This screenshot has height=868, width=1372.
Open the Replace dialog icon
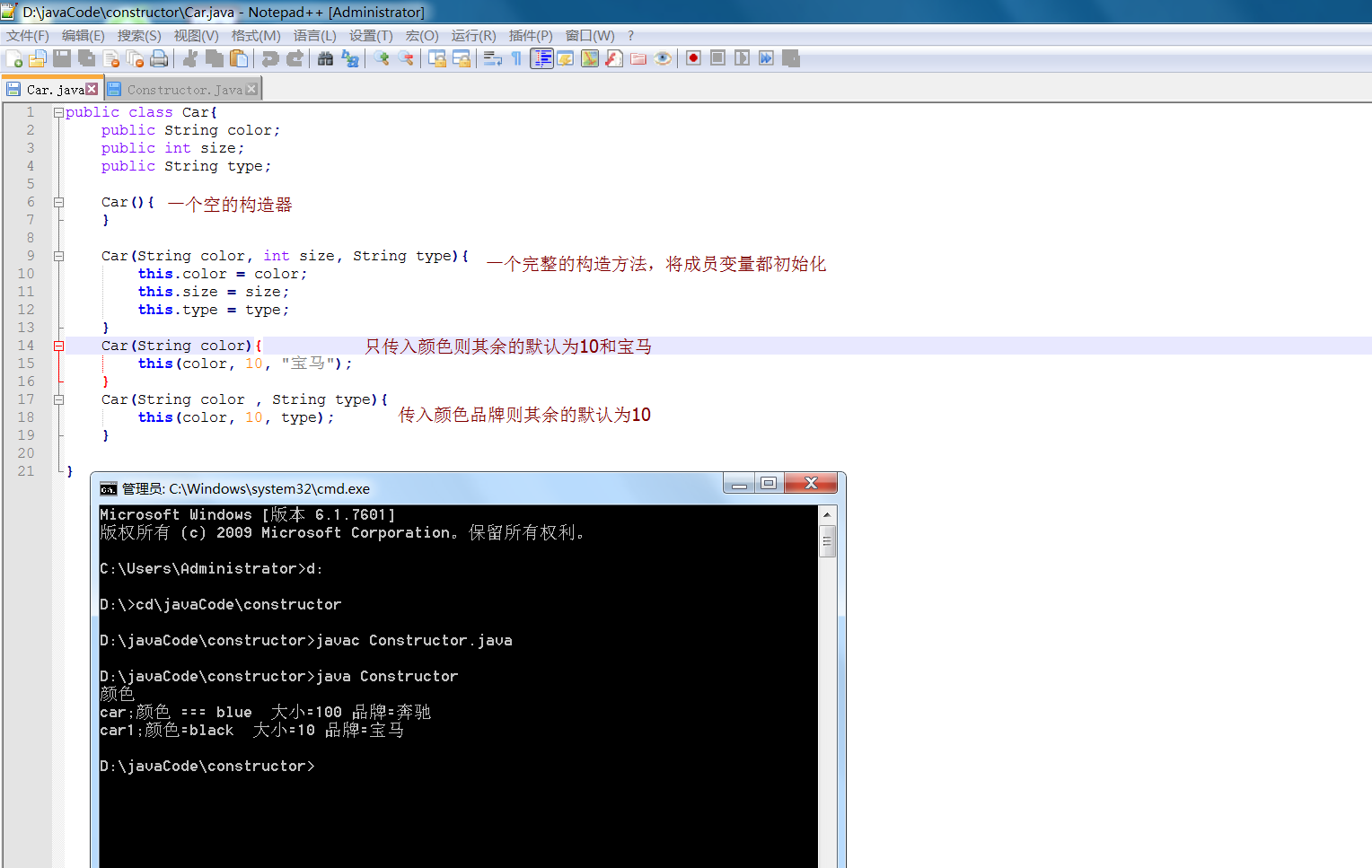349,58
